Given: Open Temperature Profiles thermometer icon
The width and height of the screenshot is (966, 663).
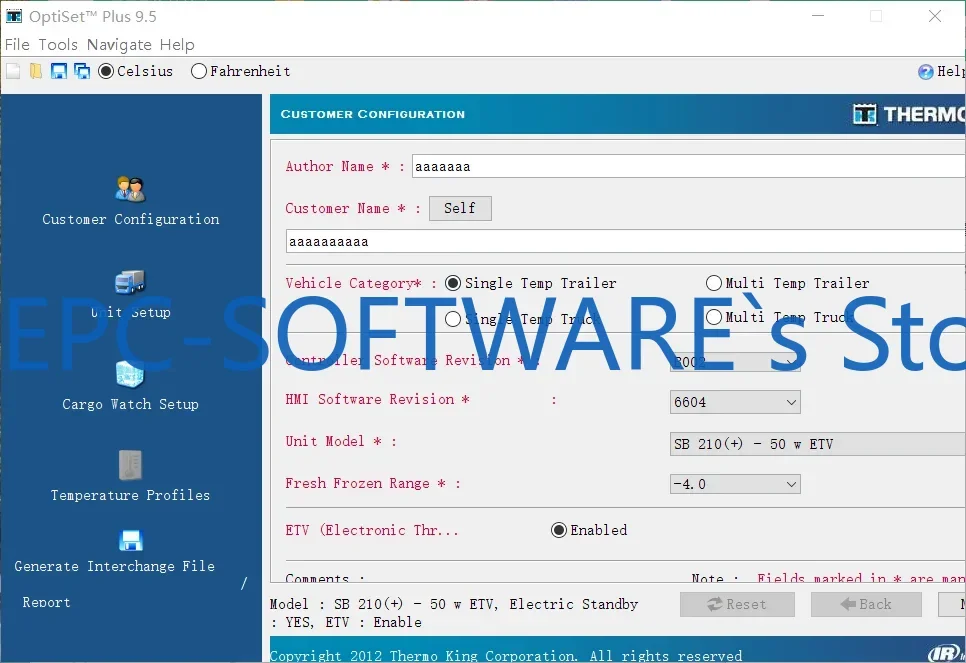Looking at the screenshot, I should (130, 465).
